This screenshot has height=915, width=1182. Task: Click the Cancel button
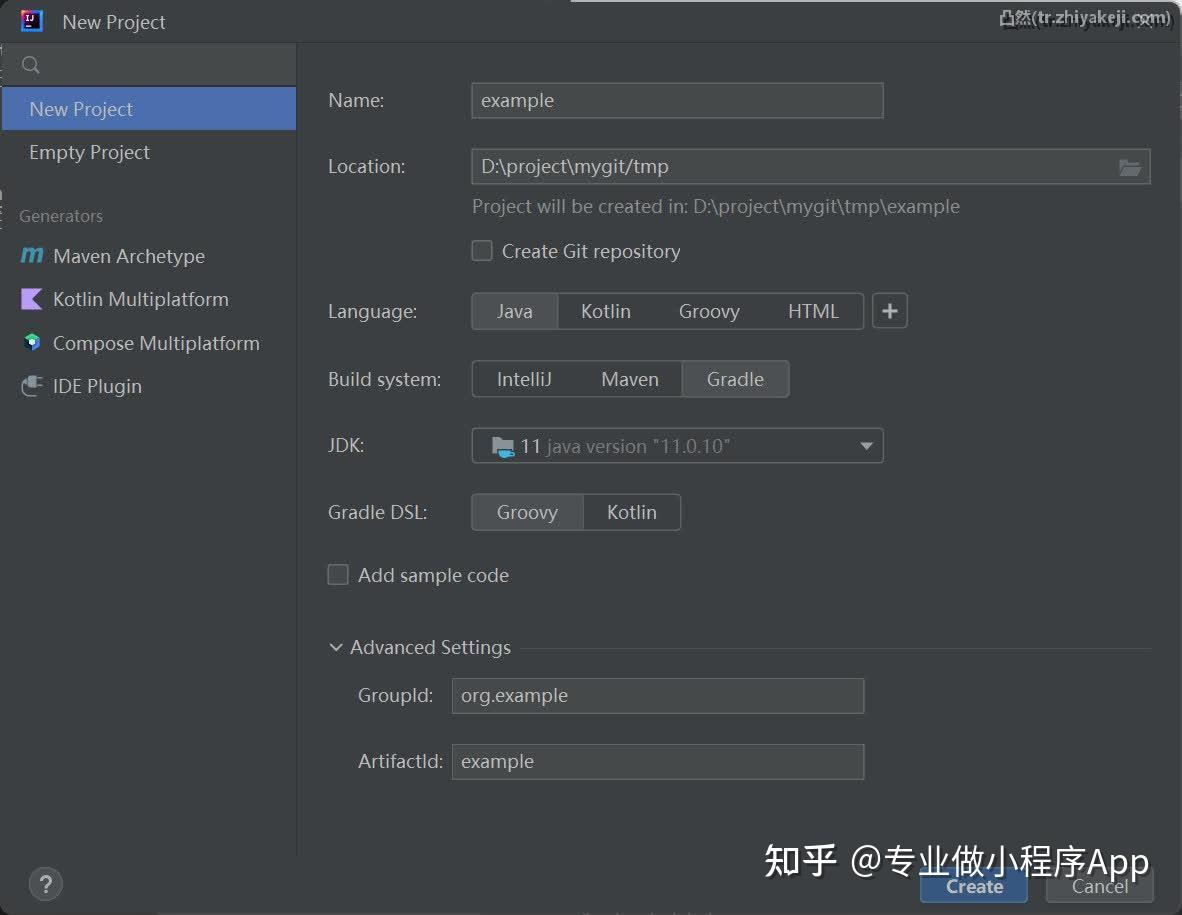pos(1100,886)
